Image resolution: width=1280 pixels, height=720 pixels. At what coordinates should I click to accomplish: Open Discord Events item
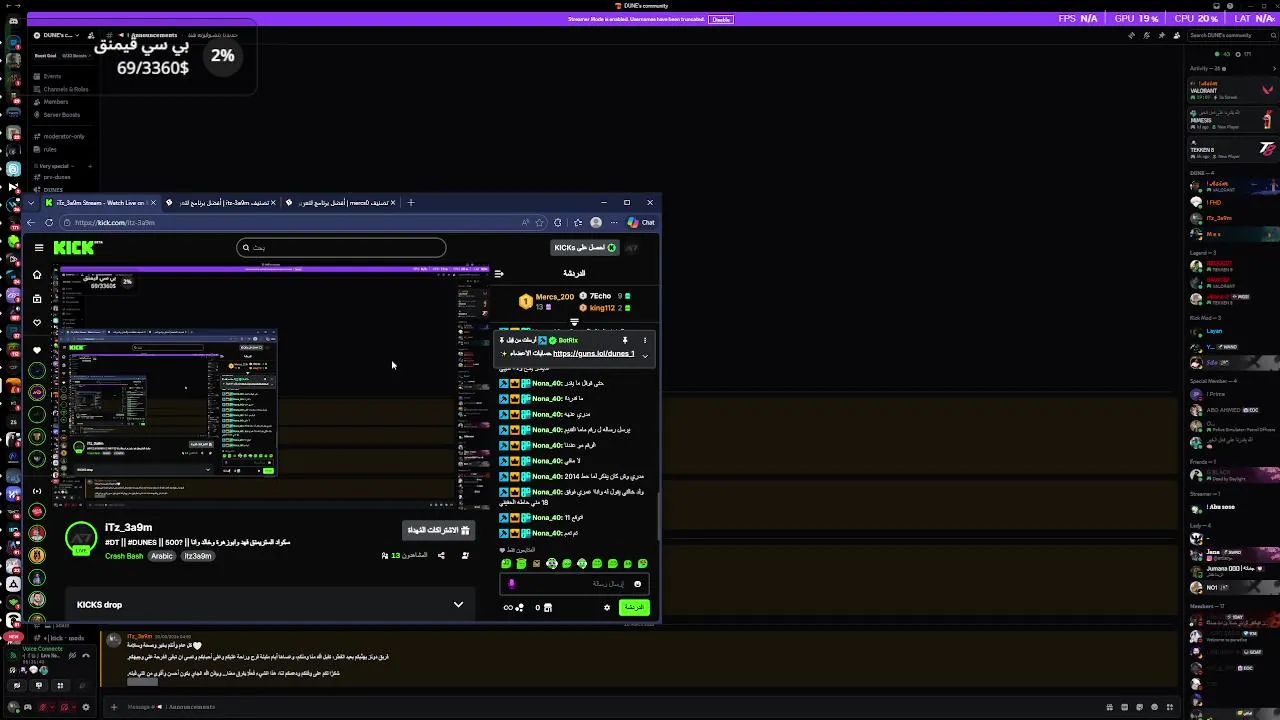52,76
